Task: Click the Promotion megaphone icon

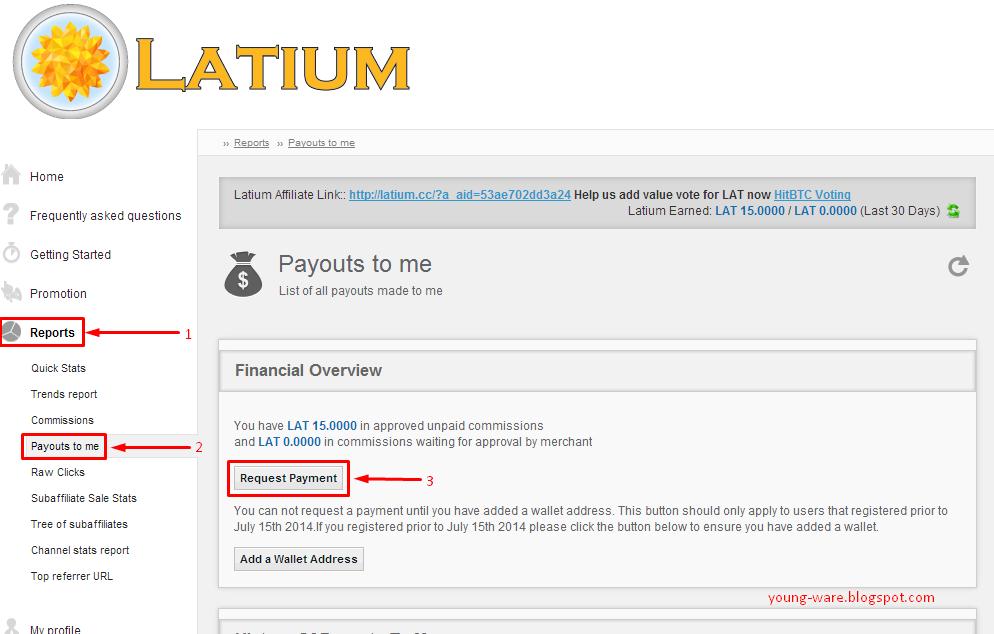Action: [11, 292]
